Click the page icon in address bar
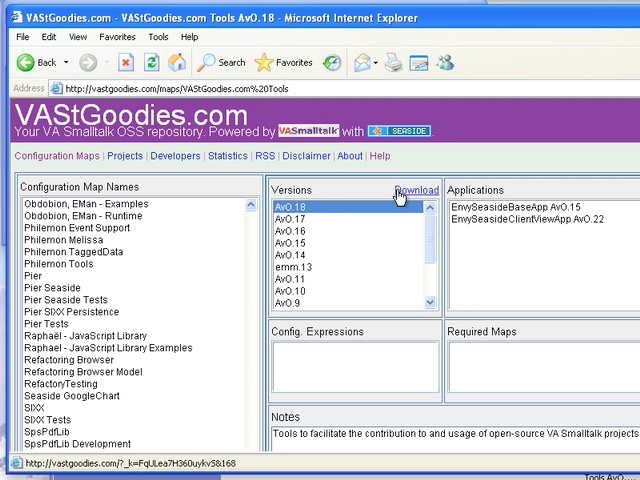 [x=56, y=88]
